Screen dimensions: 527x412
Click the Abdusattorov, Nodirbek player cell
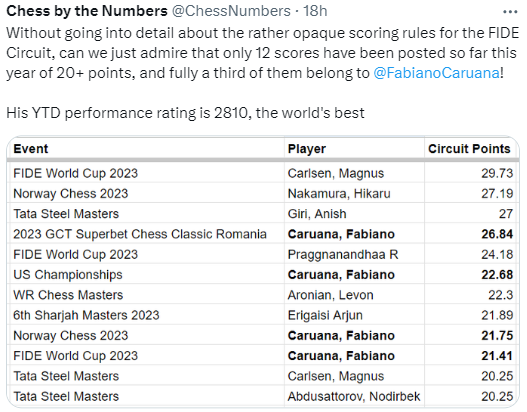[354, 396]
